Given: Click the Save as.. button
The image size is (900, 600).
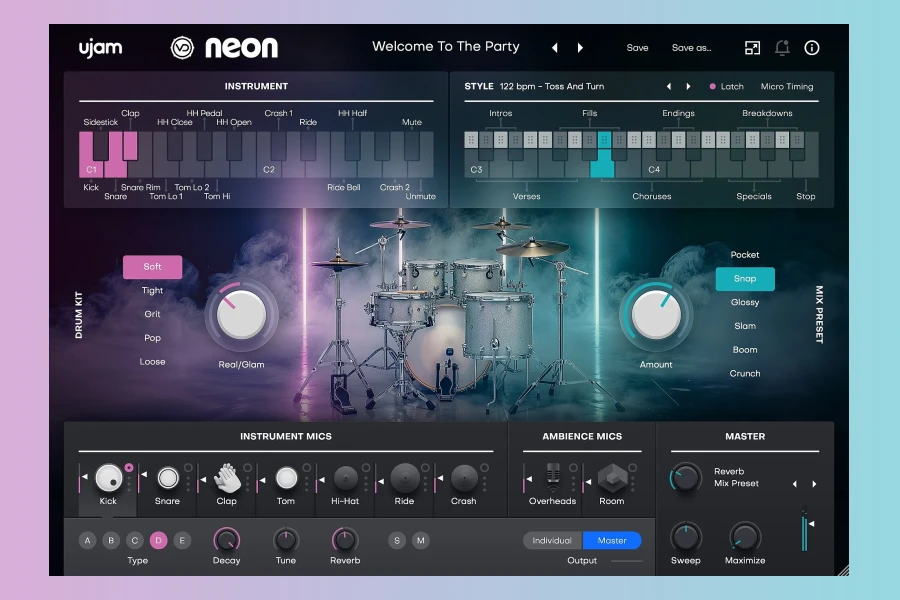Looking at the screenshot, I should tap(691, 48).
